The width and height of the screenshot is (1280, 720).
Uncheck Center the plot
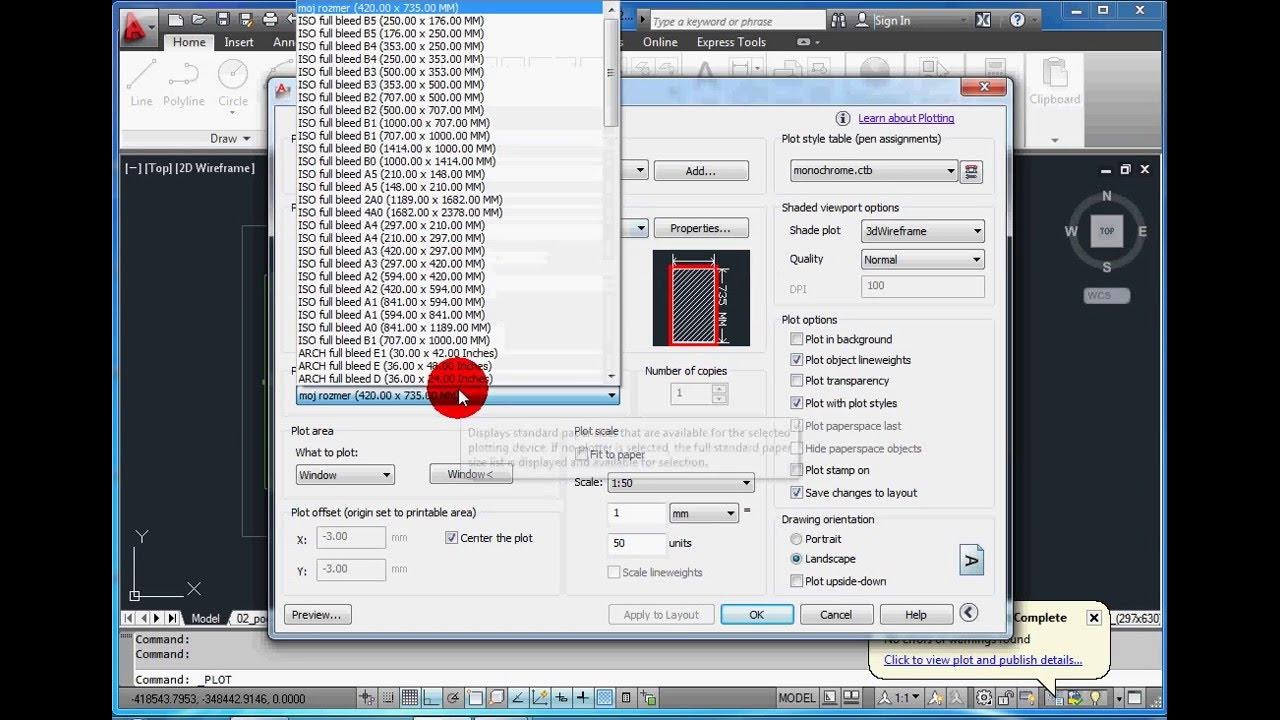[452, 538]
